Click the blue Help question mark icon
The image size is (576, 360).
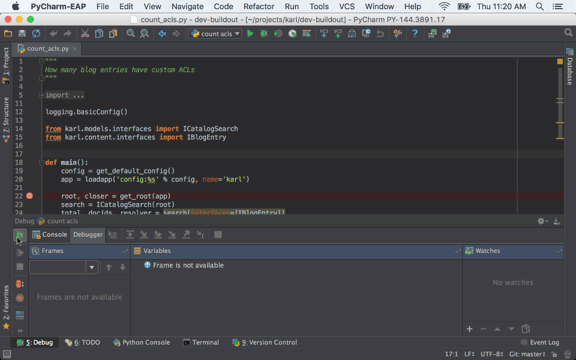(415, 34)
